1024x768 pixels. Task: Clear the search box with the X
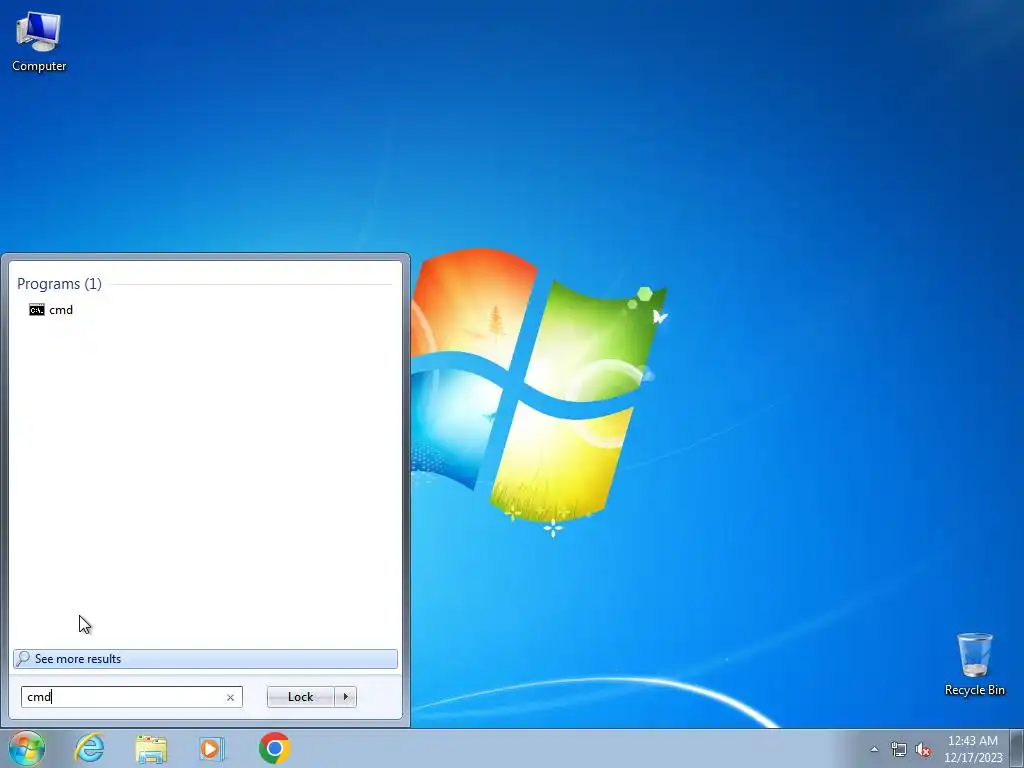[230, 697]
